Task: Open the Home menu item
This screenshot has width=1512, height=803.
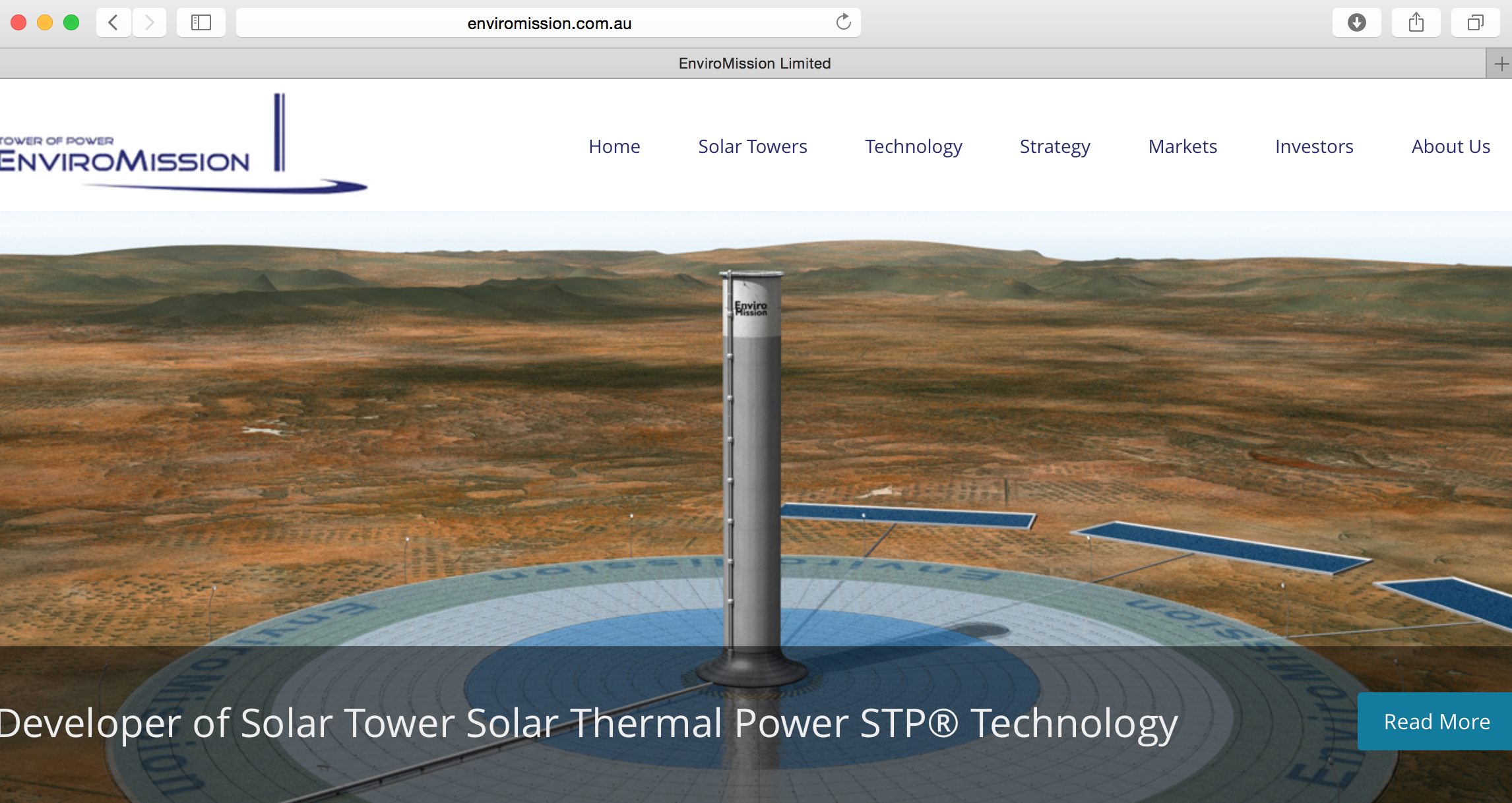Action: tap(614, 146)
